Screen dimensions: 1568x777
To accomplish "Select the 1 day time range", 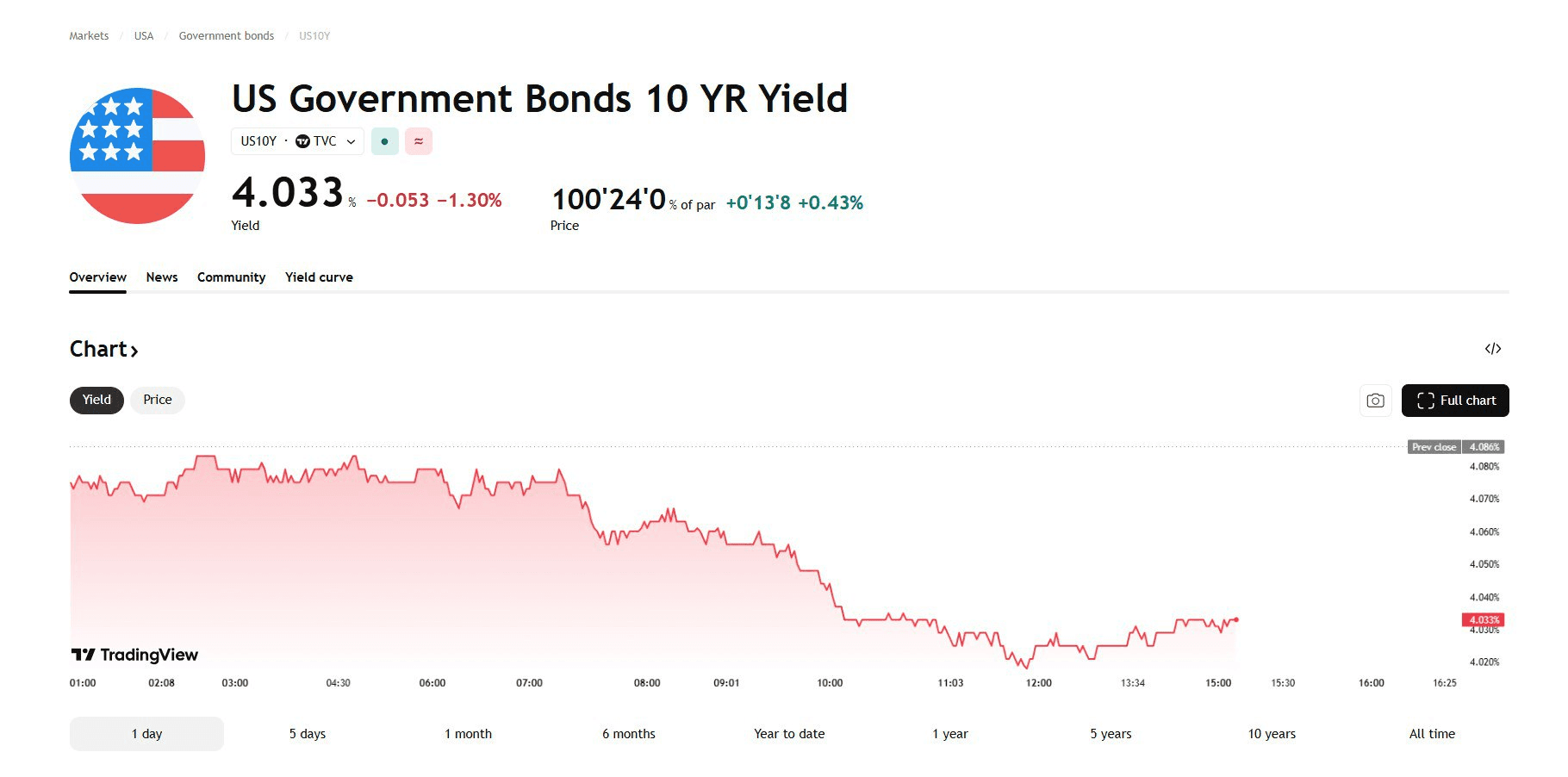I will [146, 734].
